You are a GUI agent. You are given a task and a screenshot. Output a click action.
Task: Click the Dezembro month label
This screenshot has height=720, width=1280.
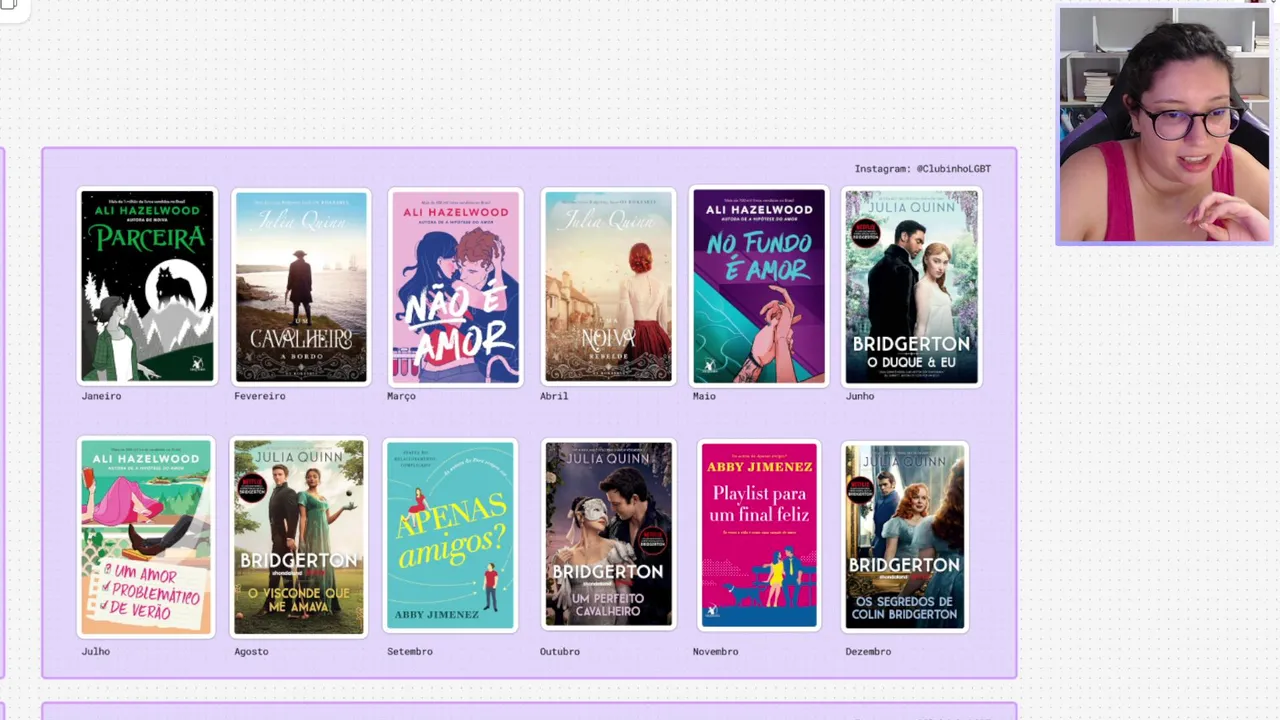(868, 651)
